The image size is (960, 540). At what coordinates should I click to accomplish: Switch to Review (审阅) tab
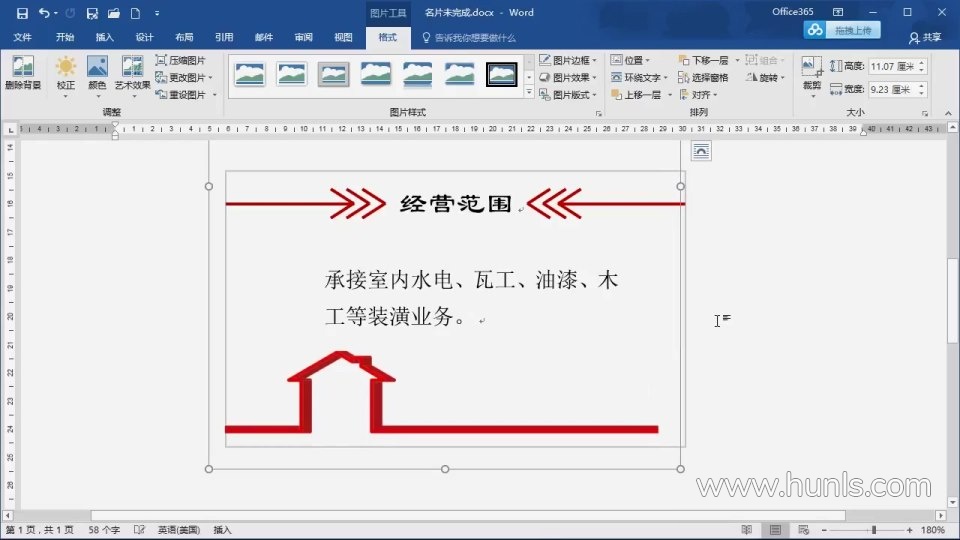click(x=304, y=37)
